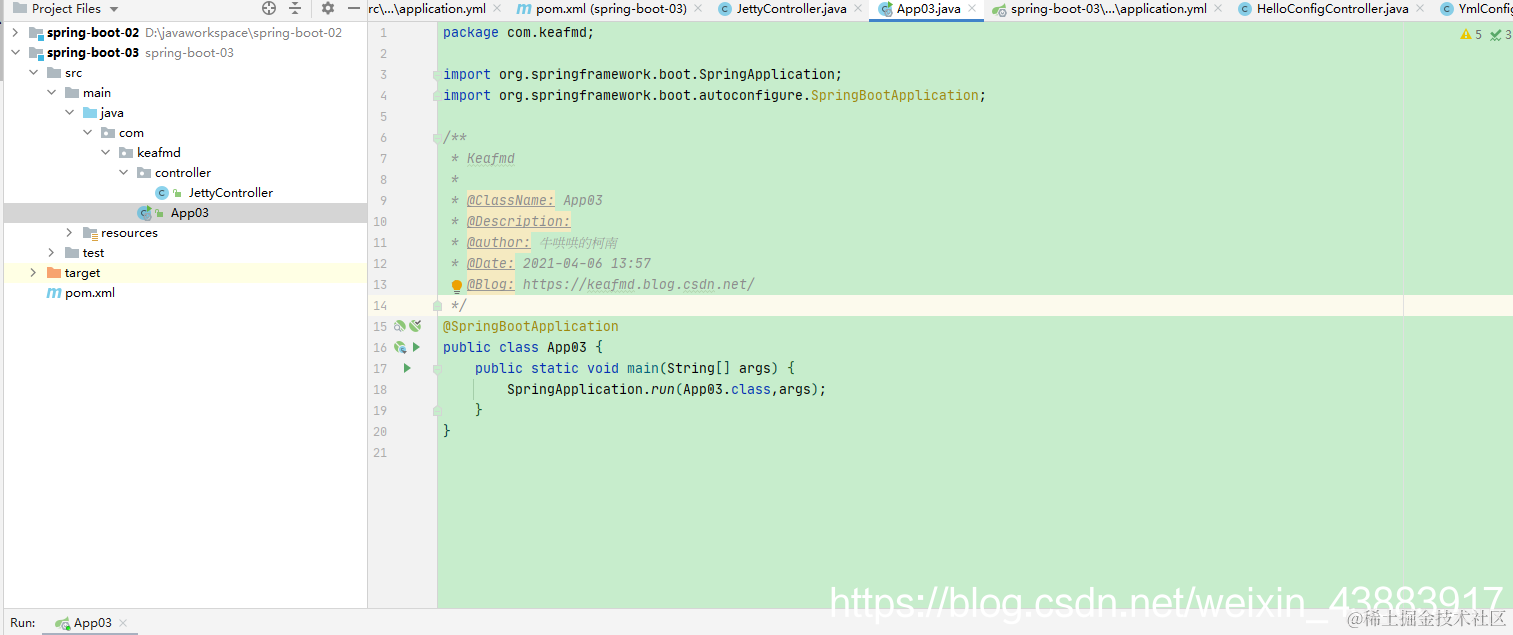This screenshot has width=1513, height=635.
Task: Click the 'Run:' panel label
Action: tap(23, 623)
